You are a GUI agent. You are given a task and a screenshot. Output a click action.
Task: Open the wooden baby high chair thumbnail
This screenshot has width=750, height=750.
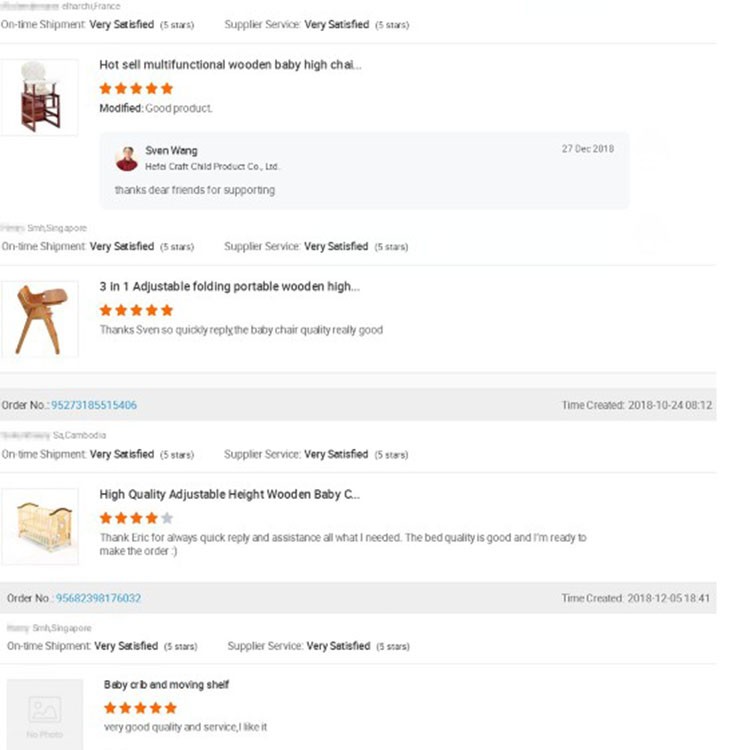(x=40, y=98)
